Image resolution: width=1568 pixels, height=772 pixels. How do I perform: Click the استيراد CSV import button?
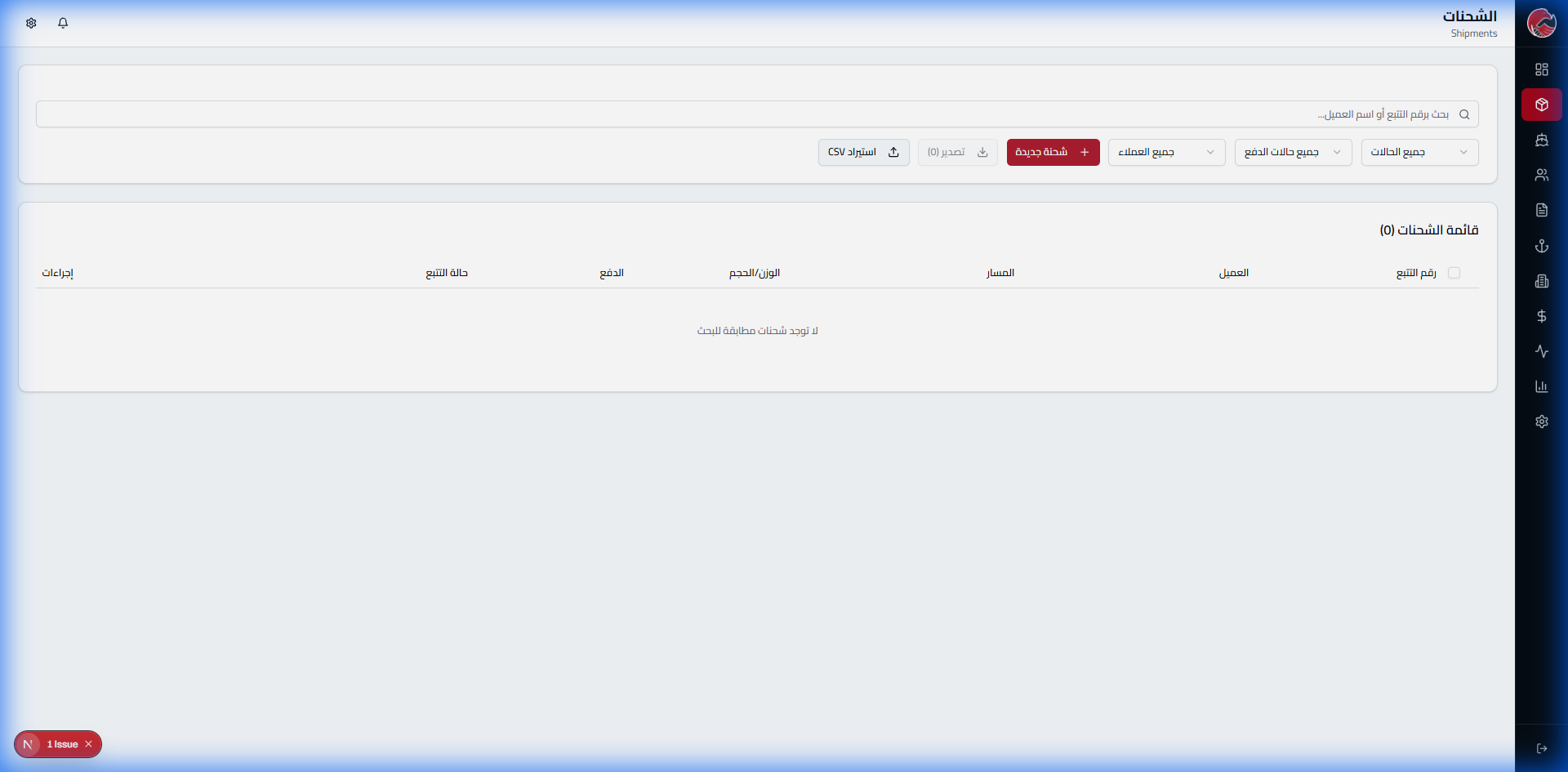click(x=863, y=152)
